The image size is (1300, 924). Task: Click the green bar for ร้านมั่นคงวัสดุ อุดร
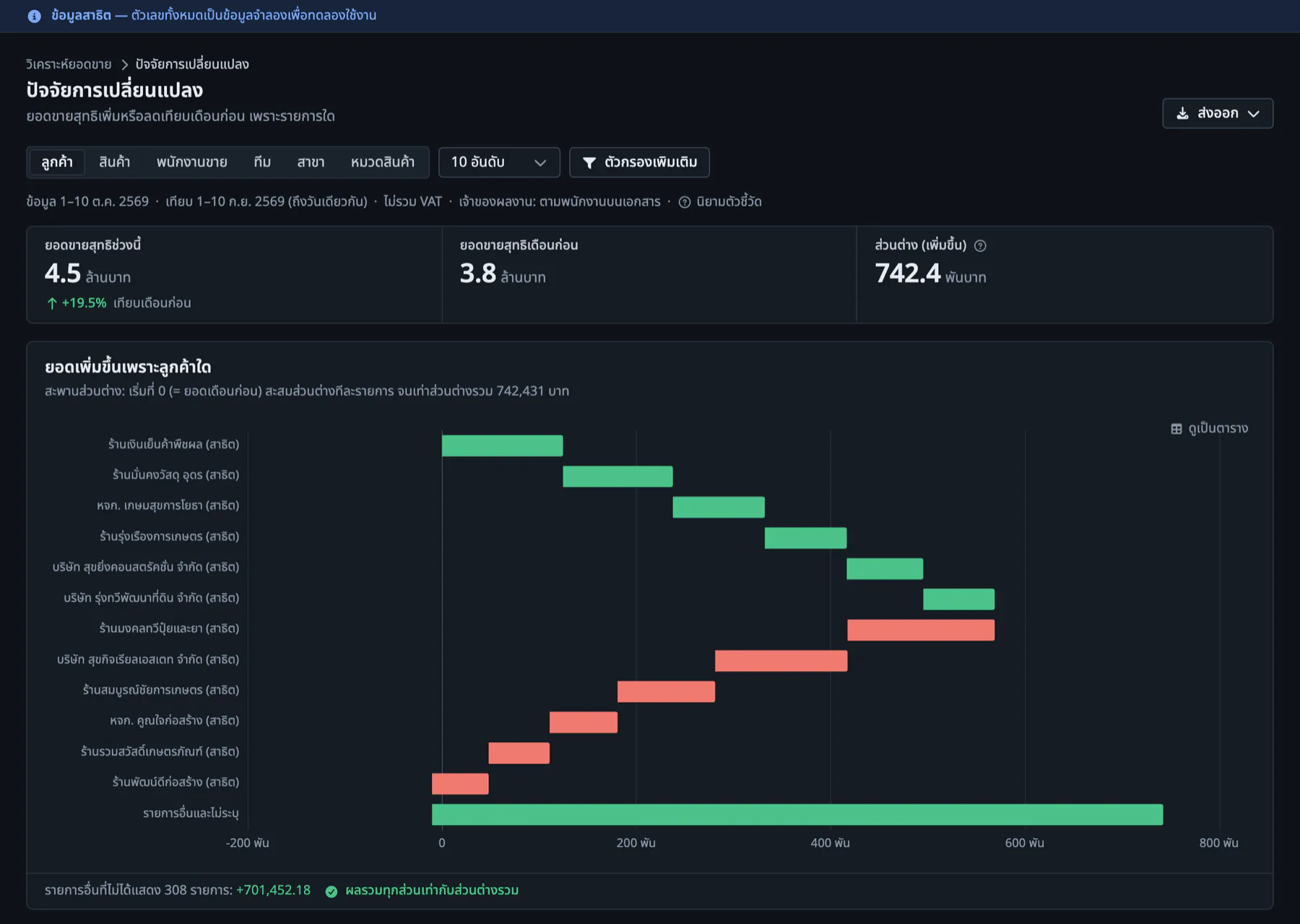point(617,476)
